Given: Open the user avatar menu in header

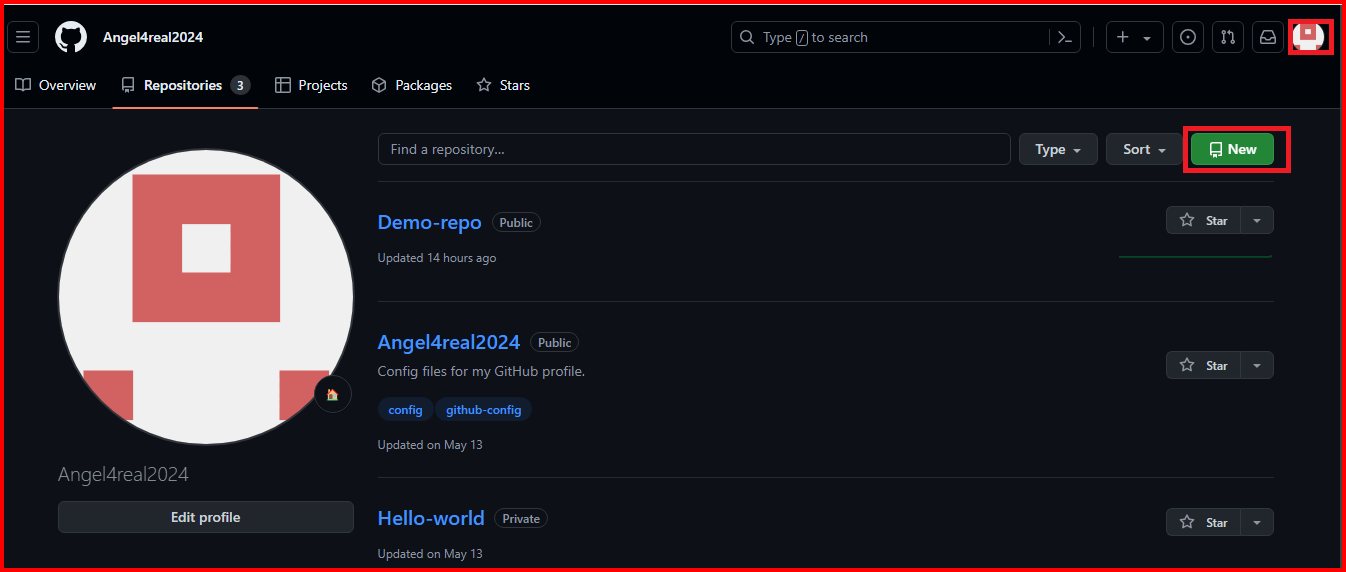Looking at the screenshot, I should click(x=1308, y=37).
